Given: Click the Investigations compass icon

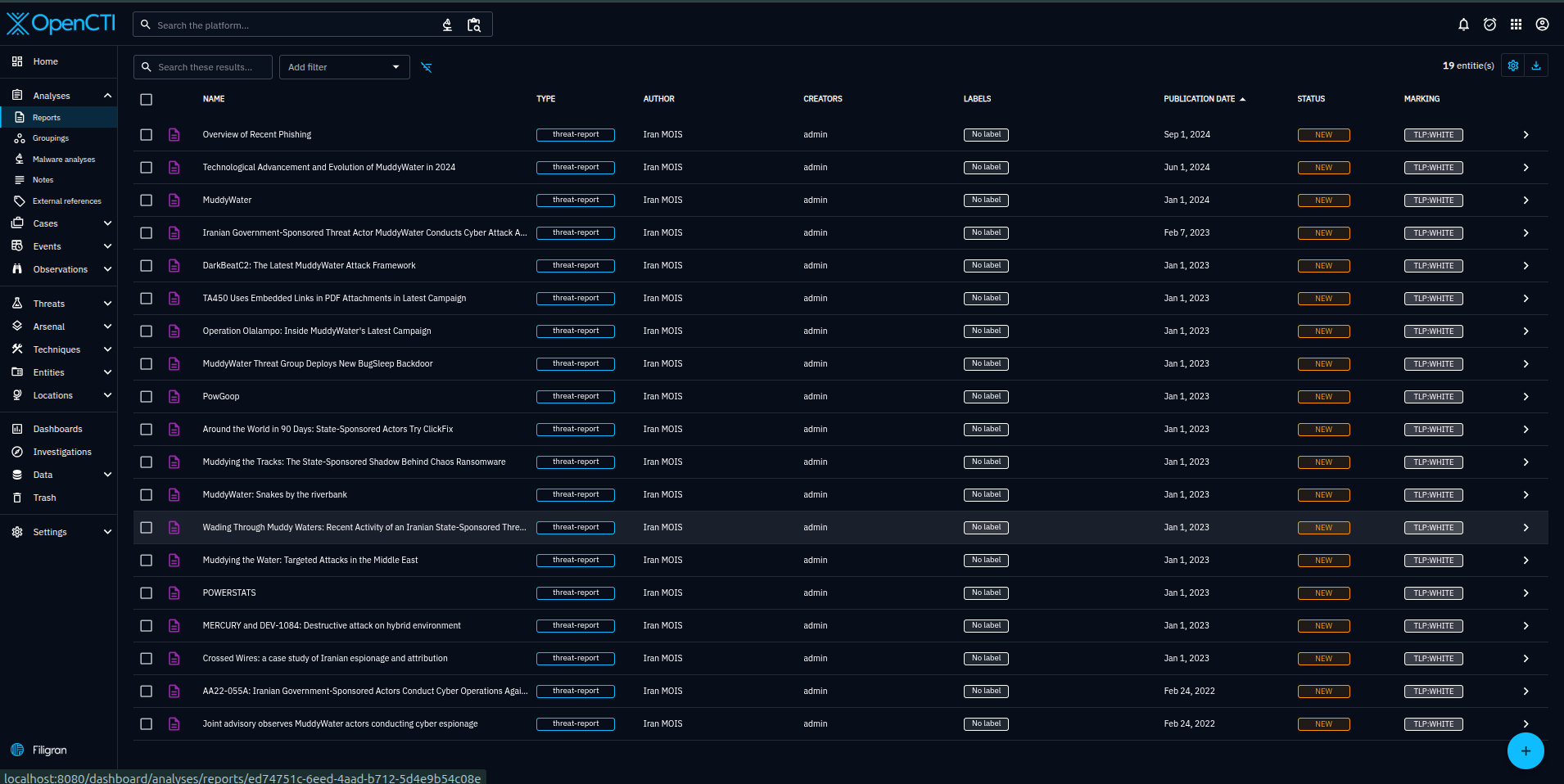Looking at the screenshot, I should pyautogui.click(x=17, y=452).
